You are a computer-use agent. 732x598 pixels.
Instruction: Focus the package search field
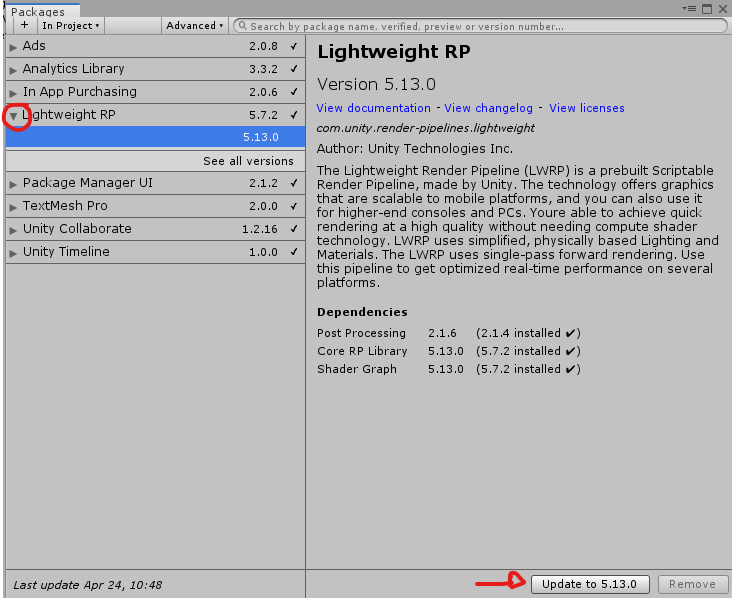pyautogui.click(x=480, y=26)
